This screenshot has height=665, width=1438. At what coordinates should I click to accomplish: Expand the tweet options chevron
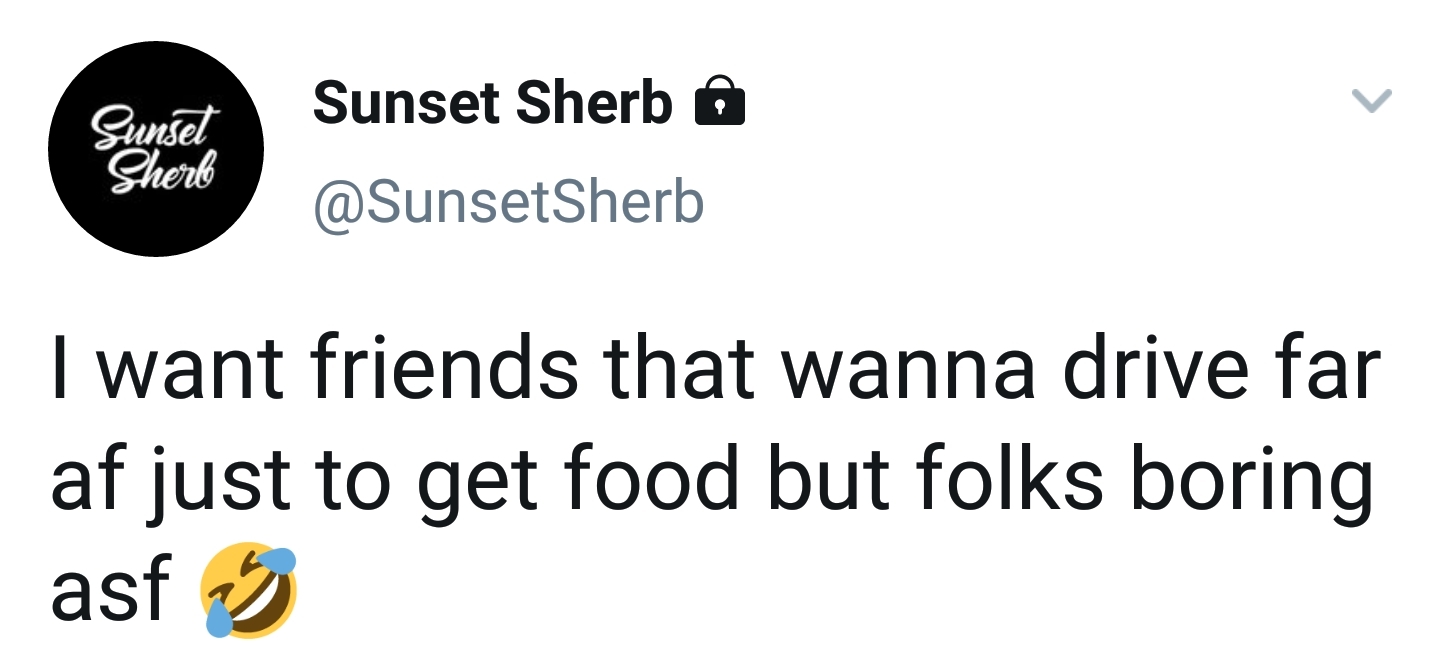(1371, 100)
